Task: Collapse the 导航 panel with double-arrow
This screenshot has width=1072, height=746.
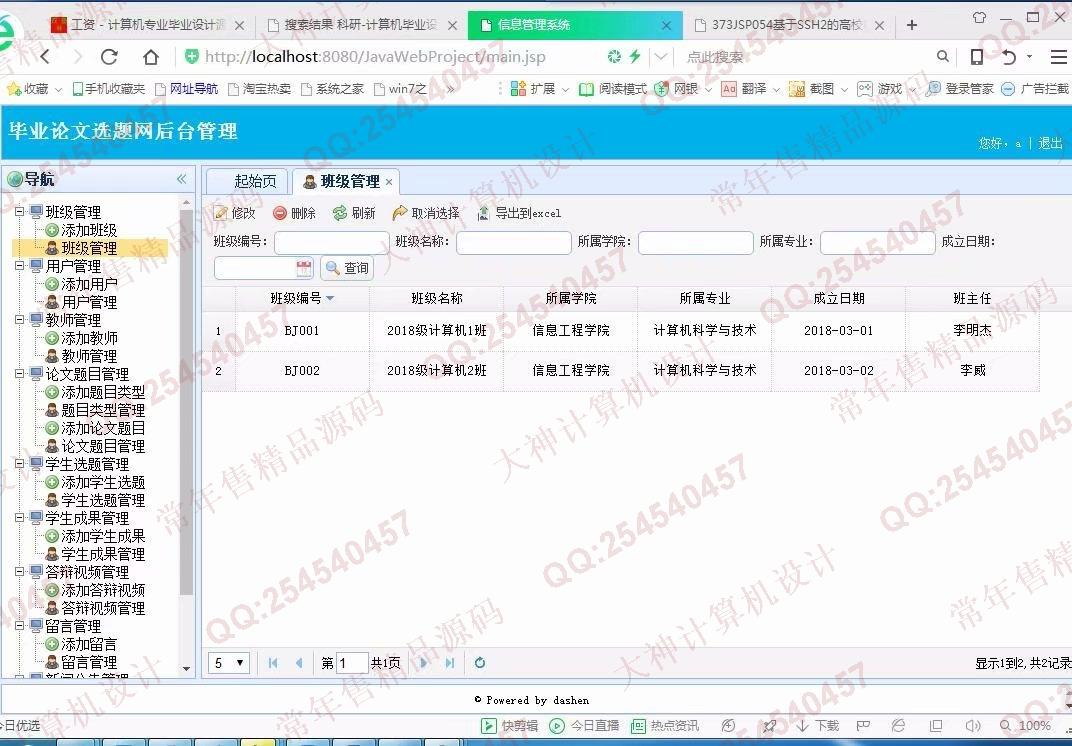Action: 181,179
